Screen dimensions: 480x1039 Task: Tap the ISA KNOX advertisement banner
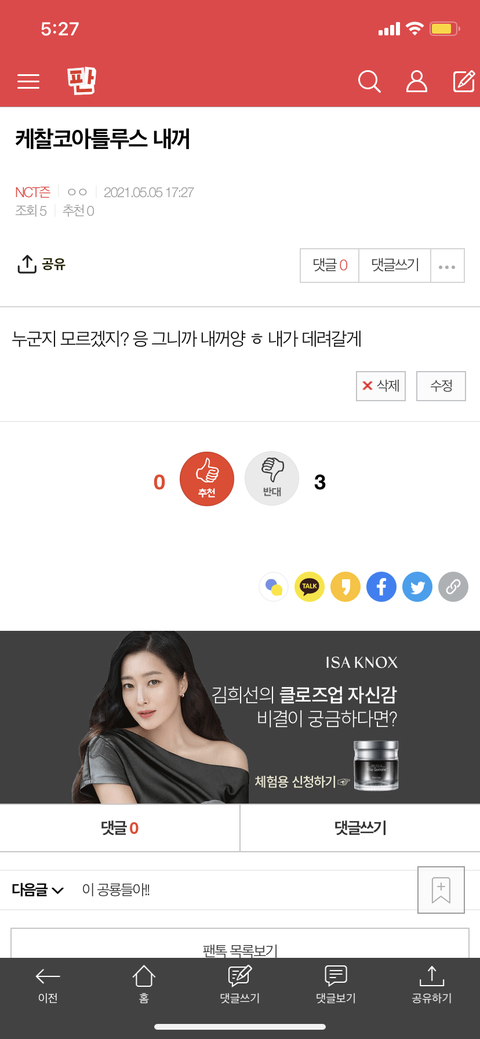point(240,717)
